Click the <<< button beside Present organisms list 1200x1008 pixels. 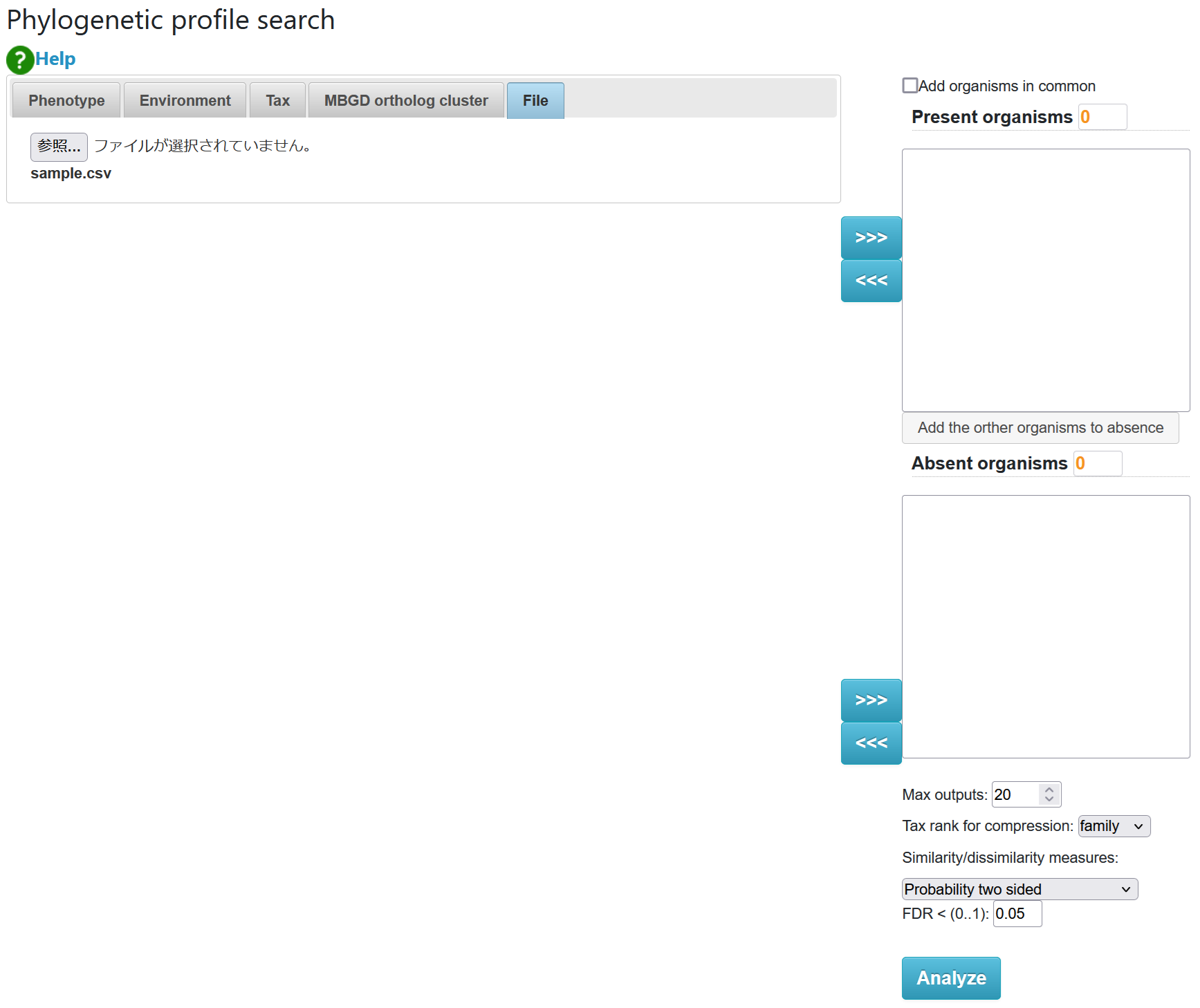click(x=871, y=281)
